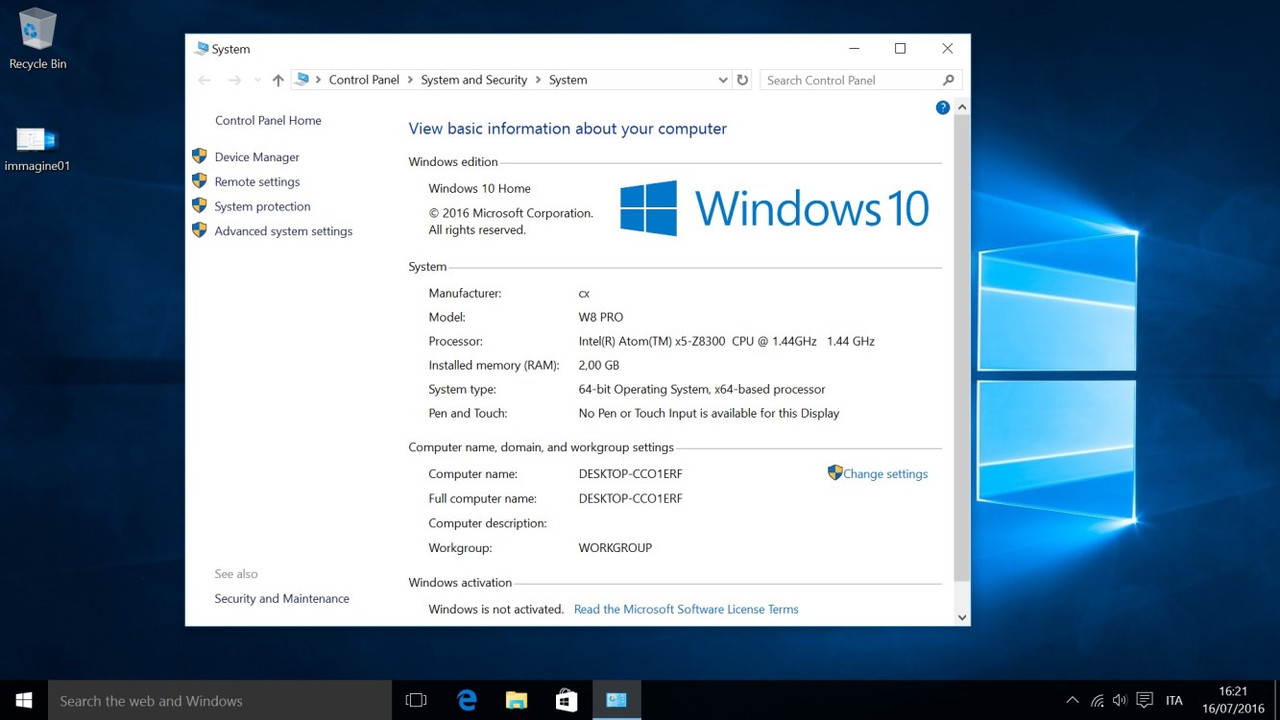Open File Explorer from taskbar
1280x720 pixels.
516,700
